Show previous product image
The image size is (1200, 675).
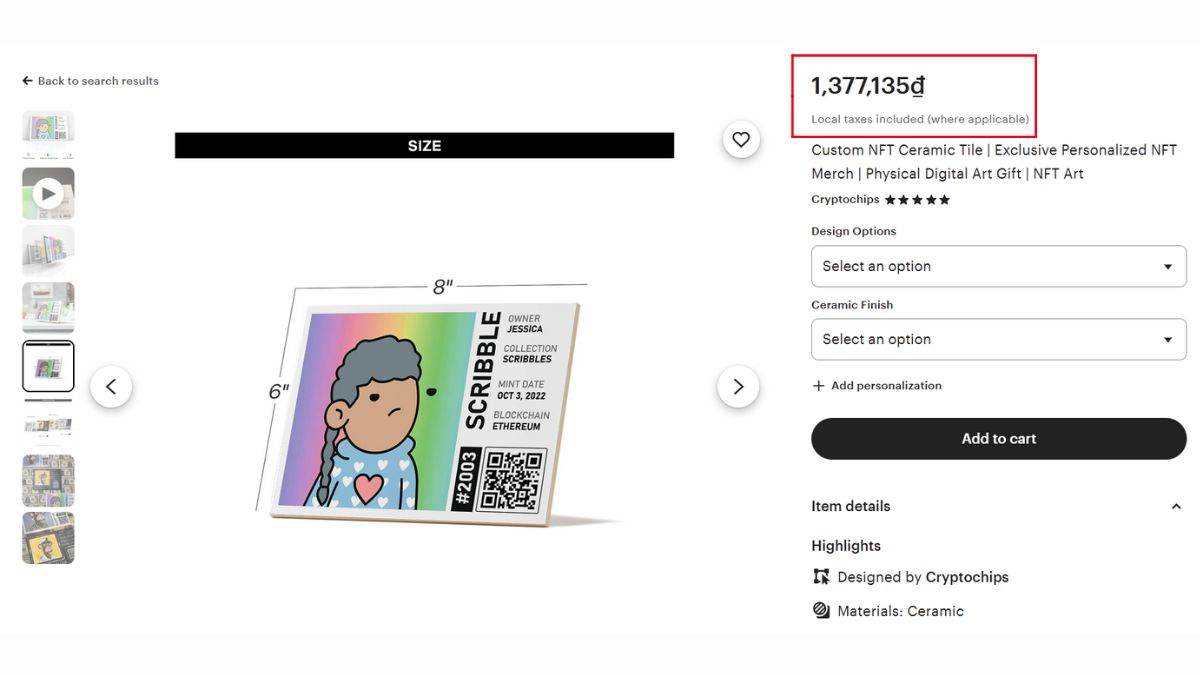tap(111, 387)
